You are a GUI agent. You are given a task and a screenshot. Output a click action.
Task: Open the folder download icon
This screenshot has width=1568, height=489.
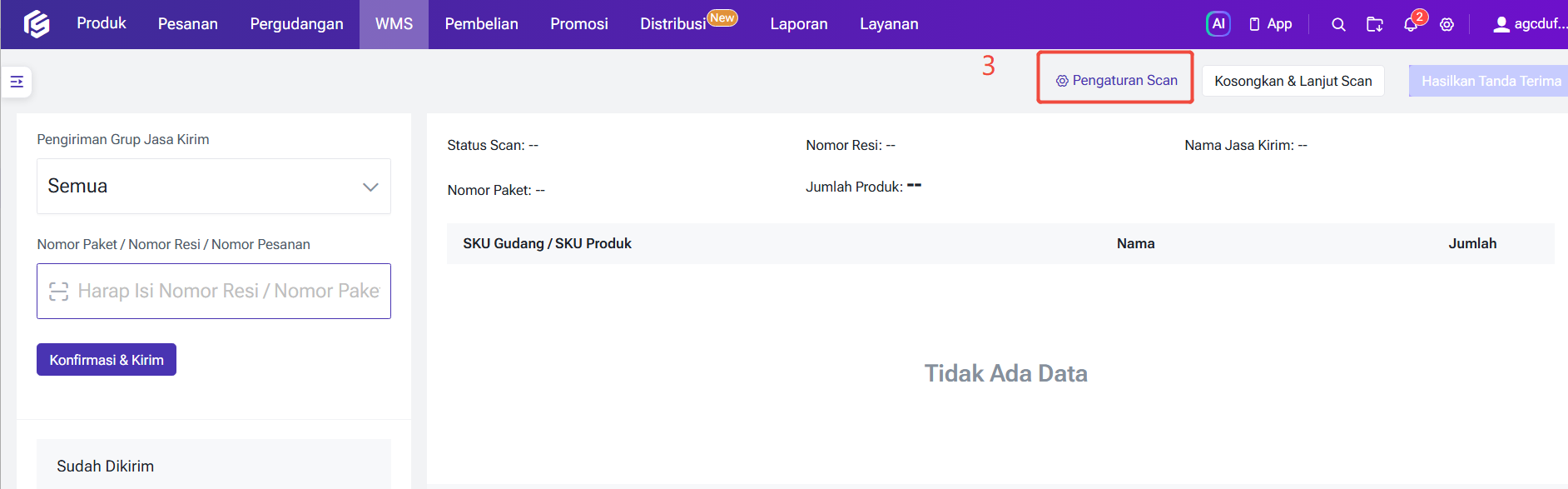point(1375,24)
